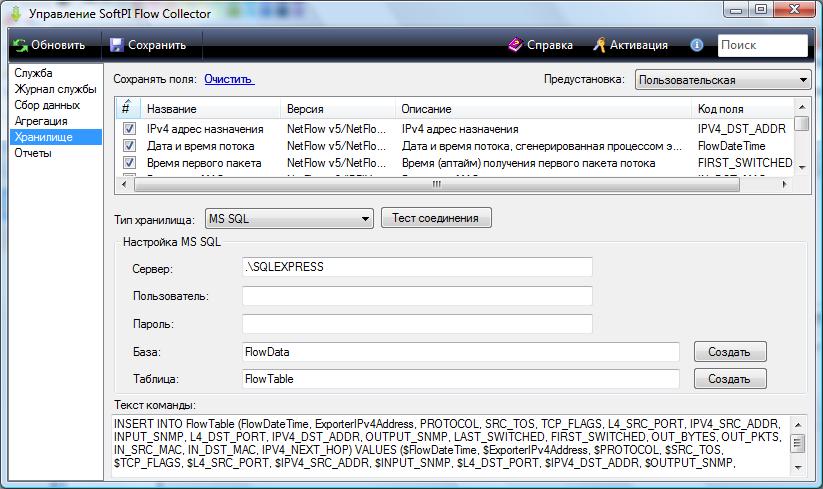The height and width of the screenshot is (489, 823).
Task: Maximize the Flow Collector window
Action: click(x=761, y=10)
